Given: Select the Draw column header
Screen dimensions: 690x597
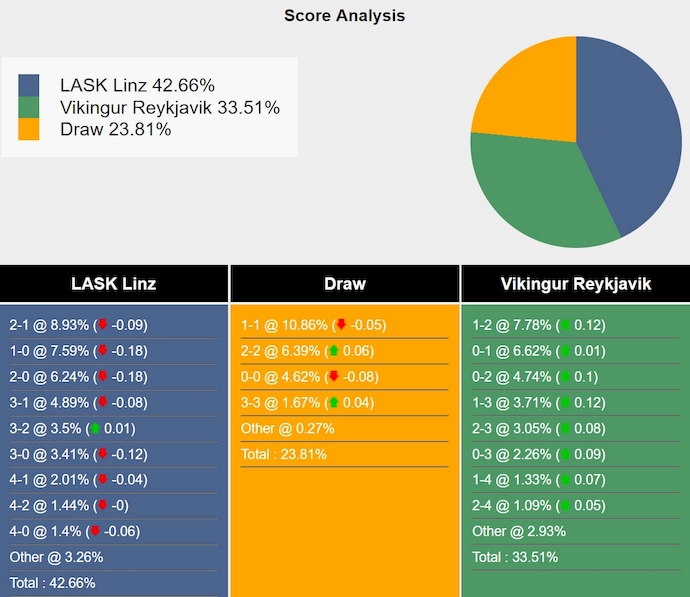Looking at the screenshot, I should (x=345, y=284).
